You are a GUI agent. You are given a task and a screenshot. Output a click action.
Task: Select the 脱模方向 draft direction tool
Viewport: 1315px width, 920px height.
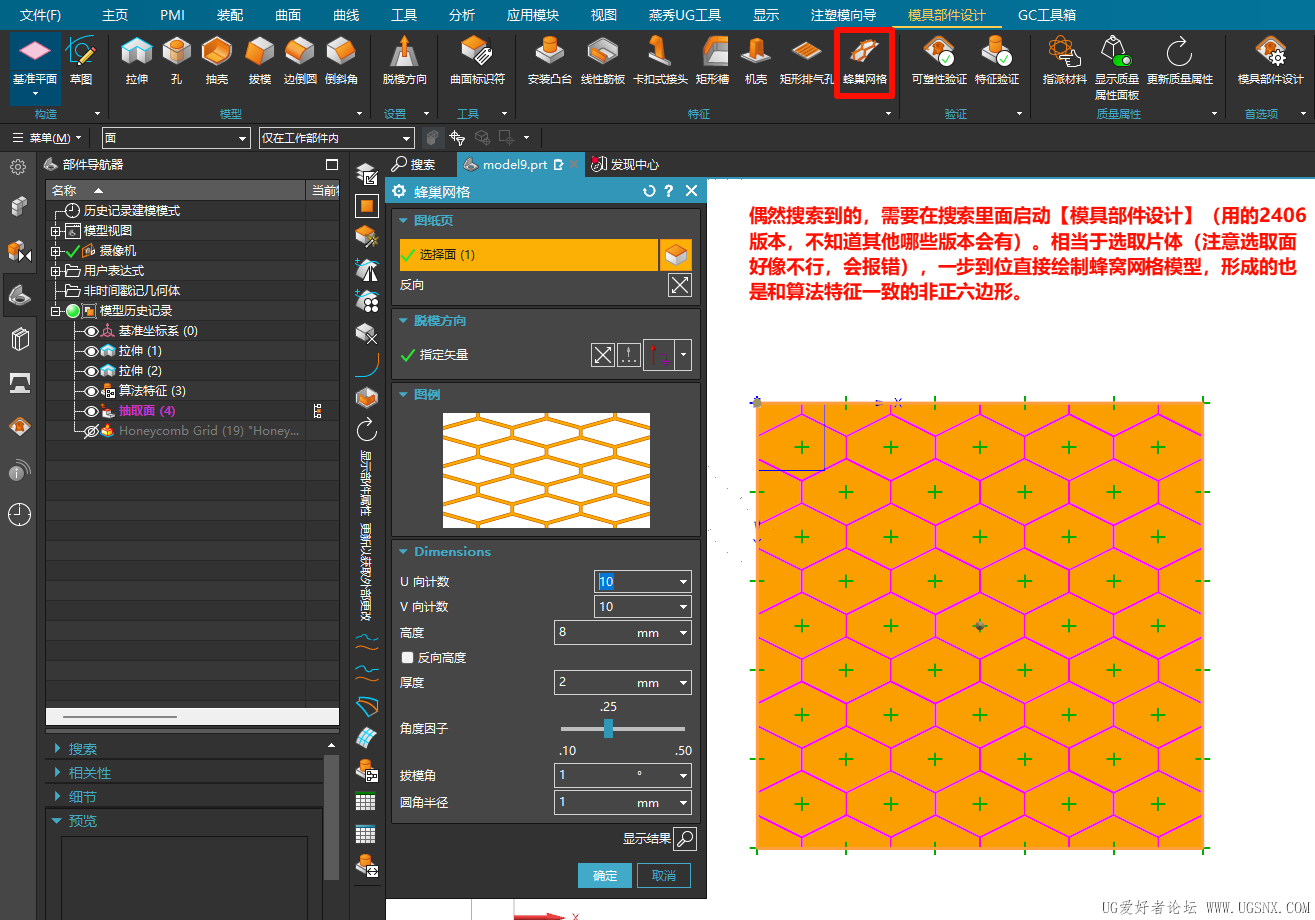click(404, 61)
